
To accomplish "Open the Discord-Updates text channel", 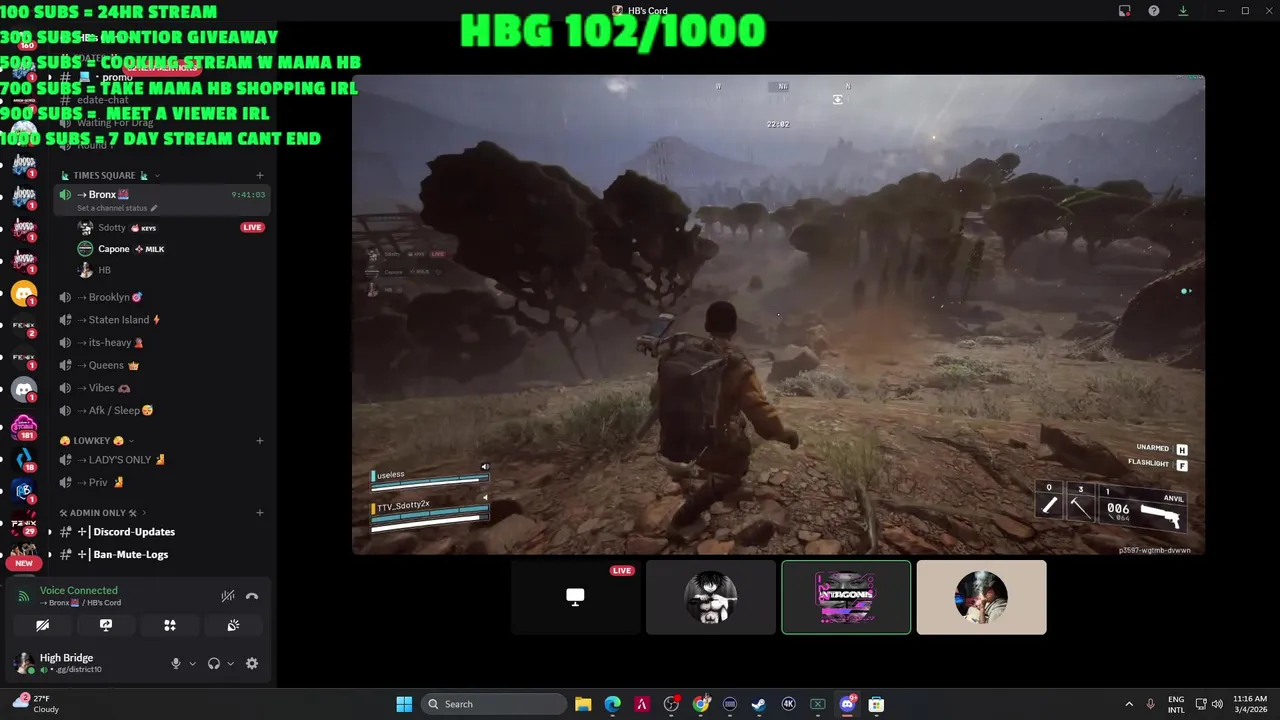I will (x=161, y=532).
